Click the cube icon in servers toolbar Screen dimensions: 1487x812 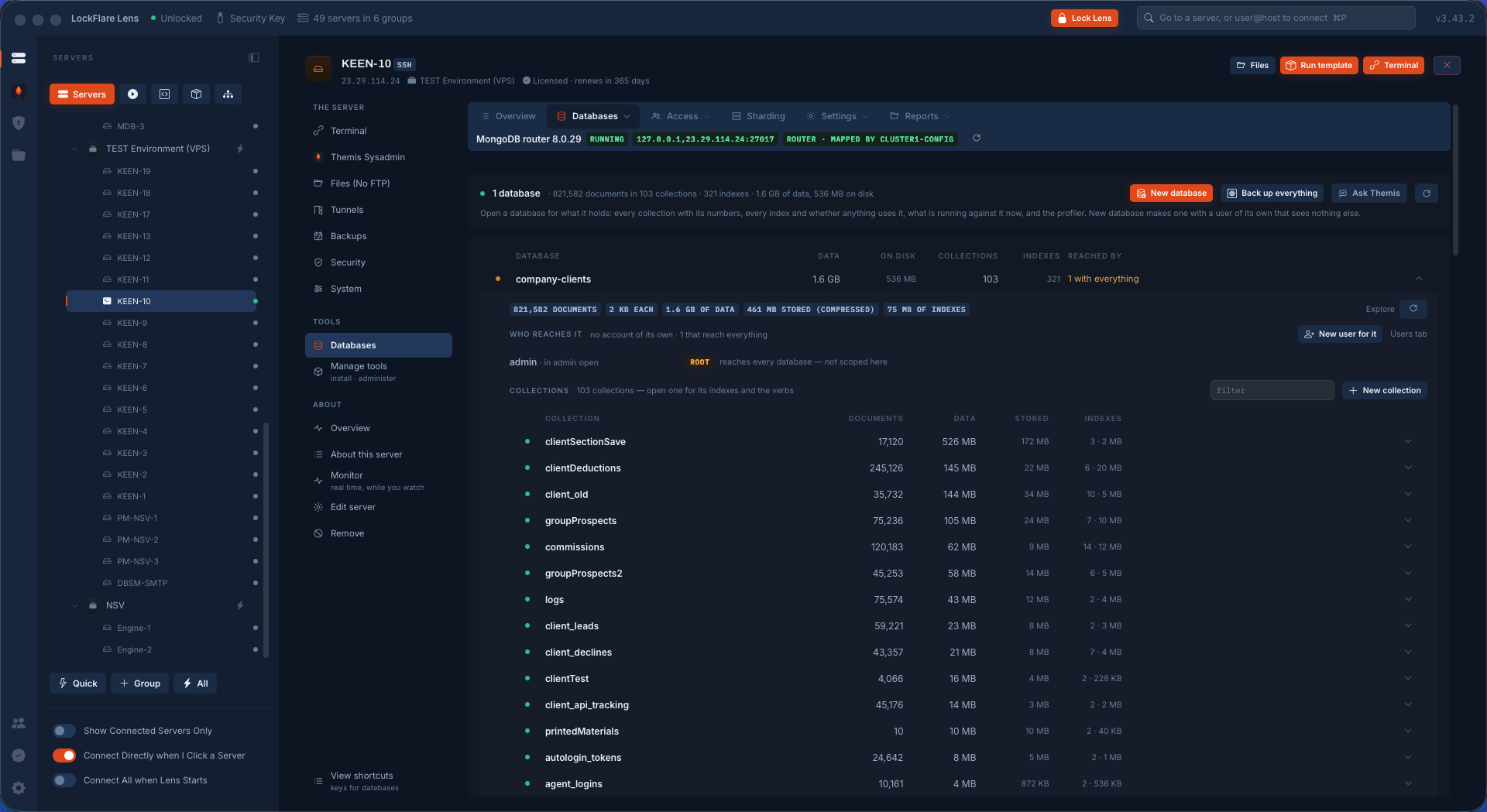(x=197, y=94)
